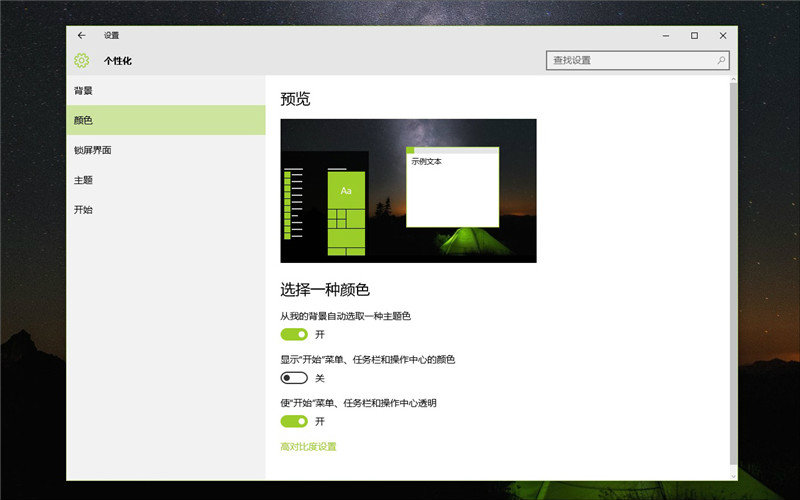800x500 pixels.
Task: Click the 查找设置 search field
Action: click(630, 61)
